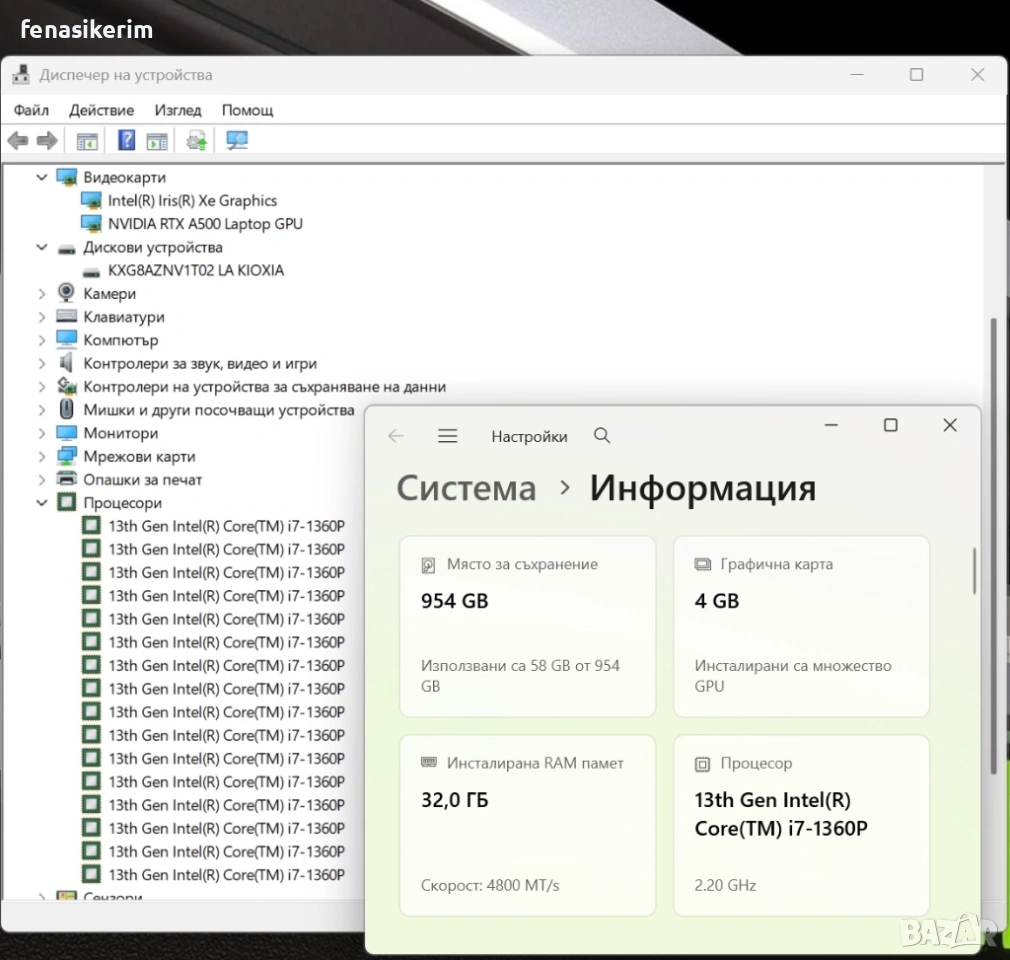Click the Система breadcrumb link

466,489
